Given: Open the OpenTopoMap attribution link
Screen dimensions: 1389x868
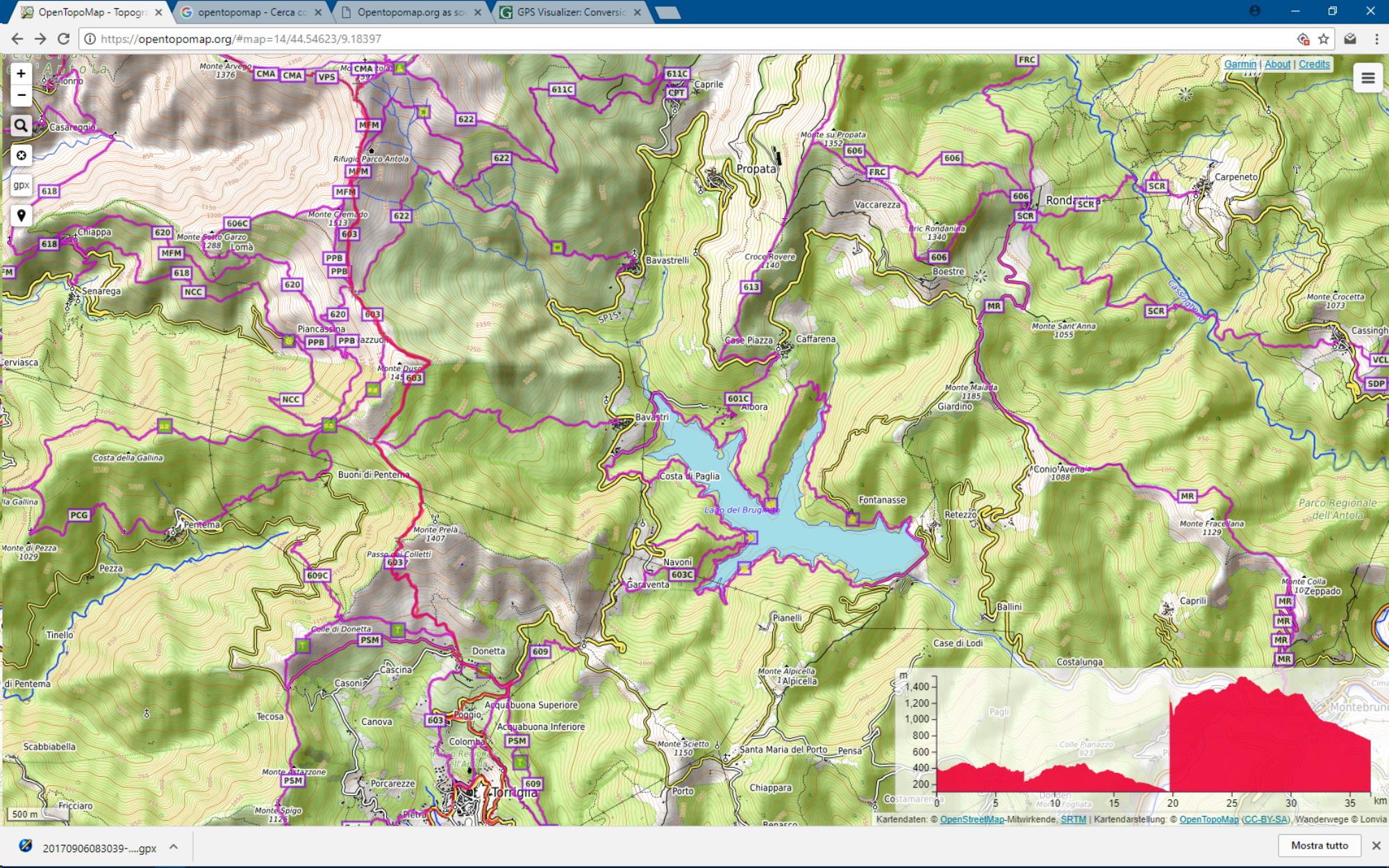Looking at the screenshot, I should click(1208, 819).
